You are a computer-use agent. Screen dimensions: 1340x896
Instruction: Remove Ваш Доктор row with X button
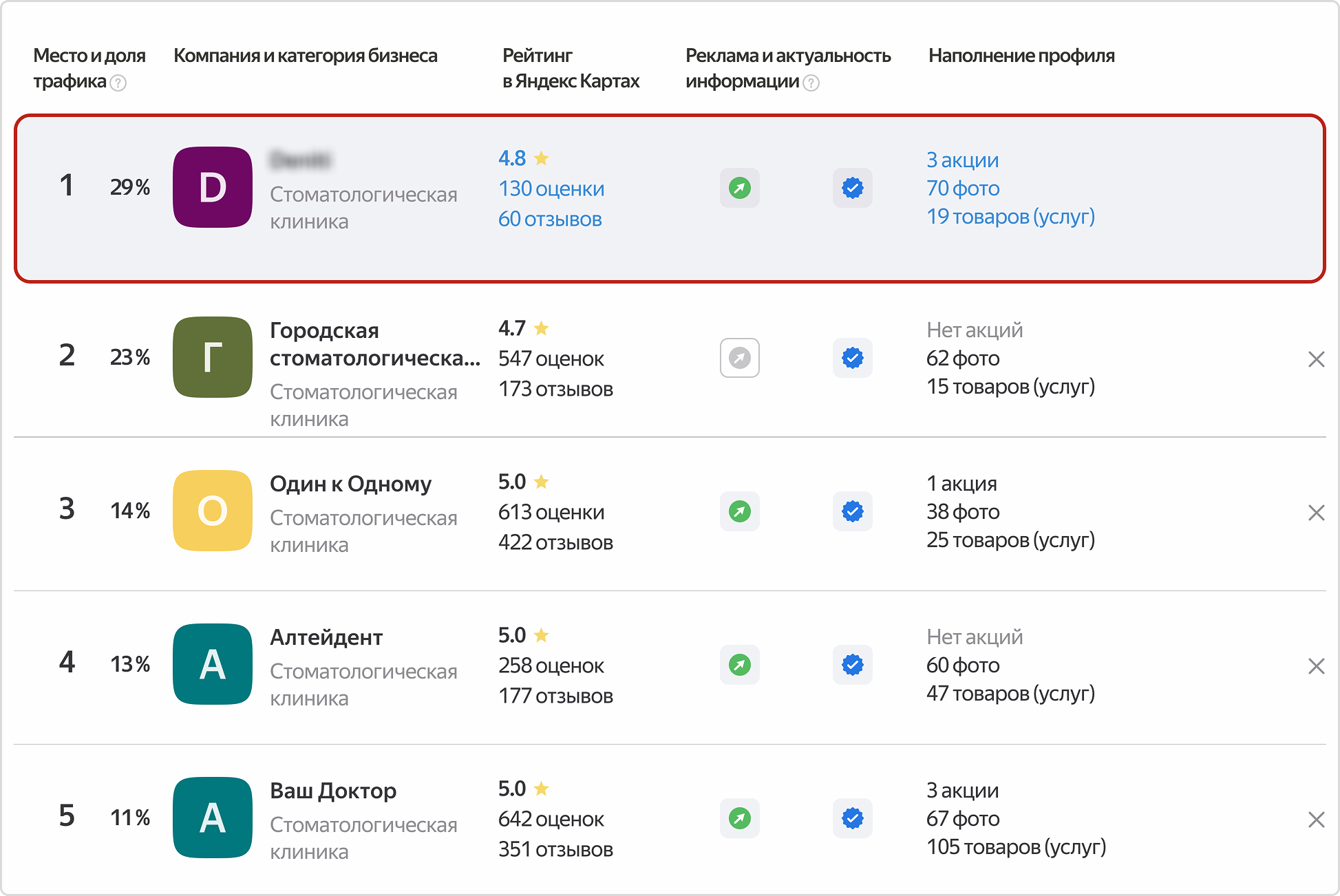1316,820
